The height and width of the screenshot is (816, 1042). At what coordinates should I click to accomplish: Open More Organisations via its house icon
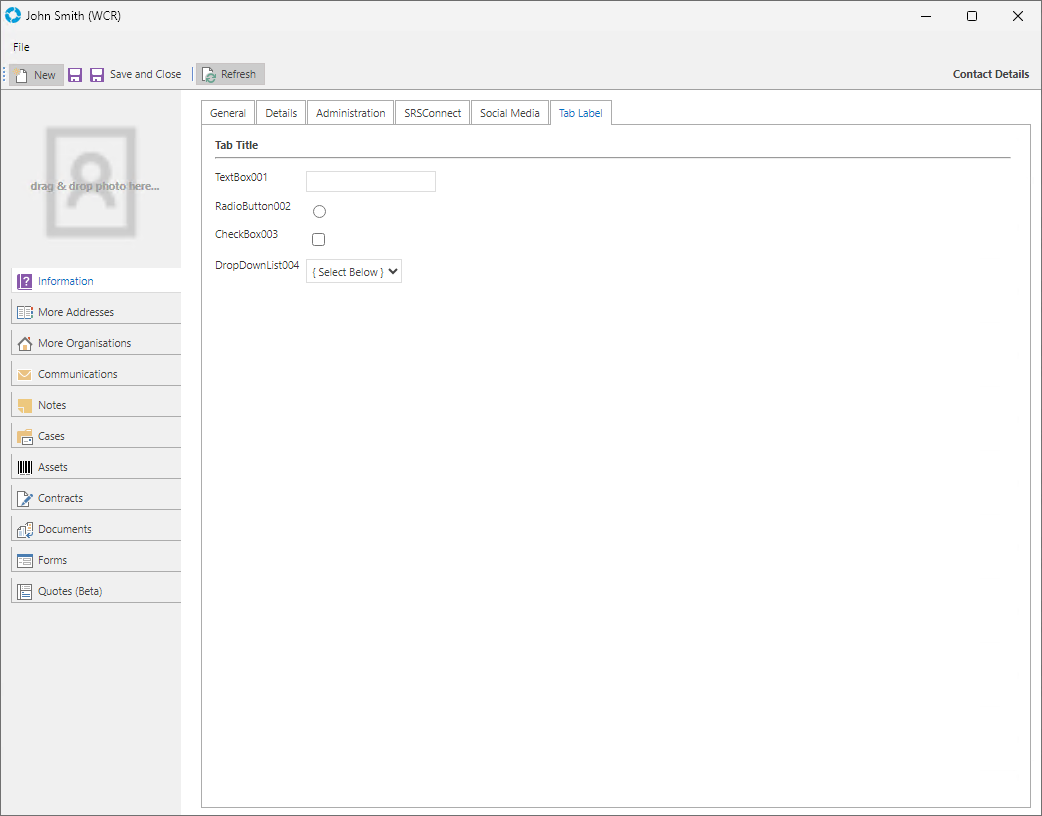(25, 343)
